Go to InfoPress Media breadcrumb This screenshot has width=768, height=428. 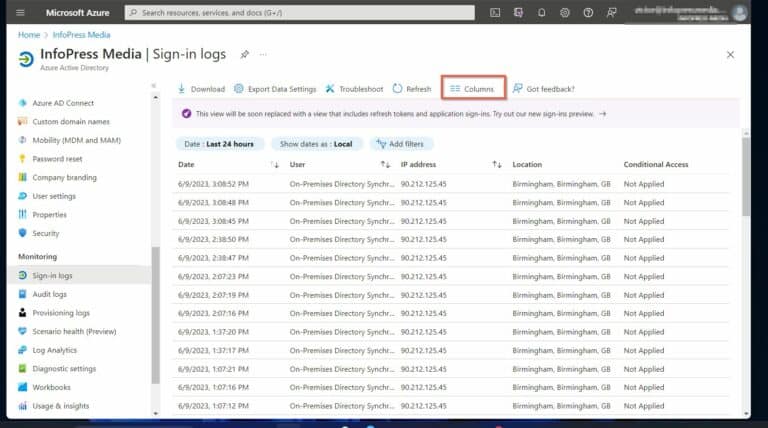click(x=81, y=35)
